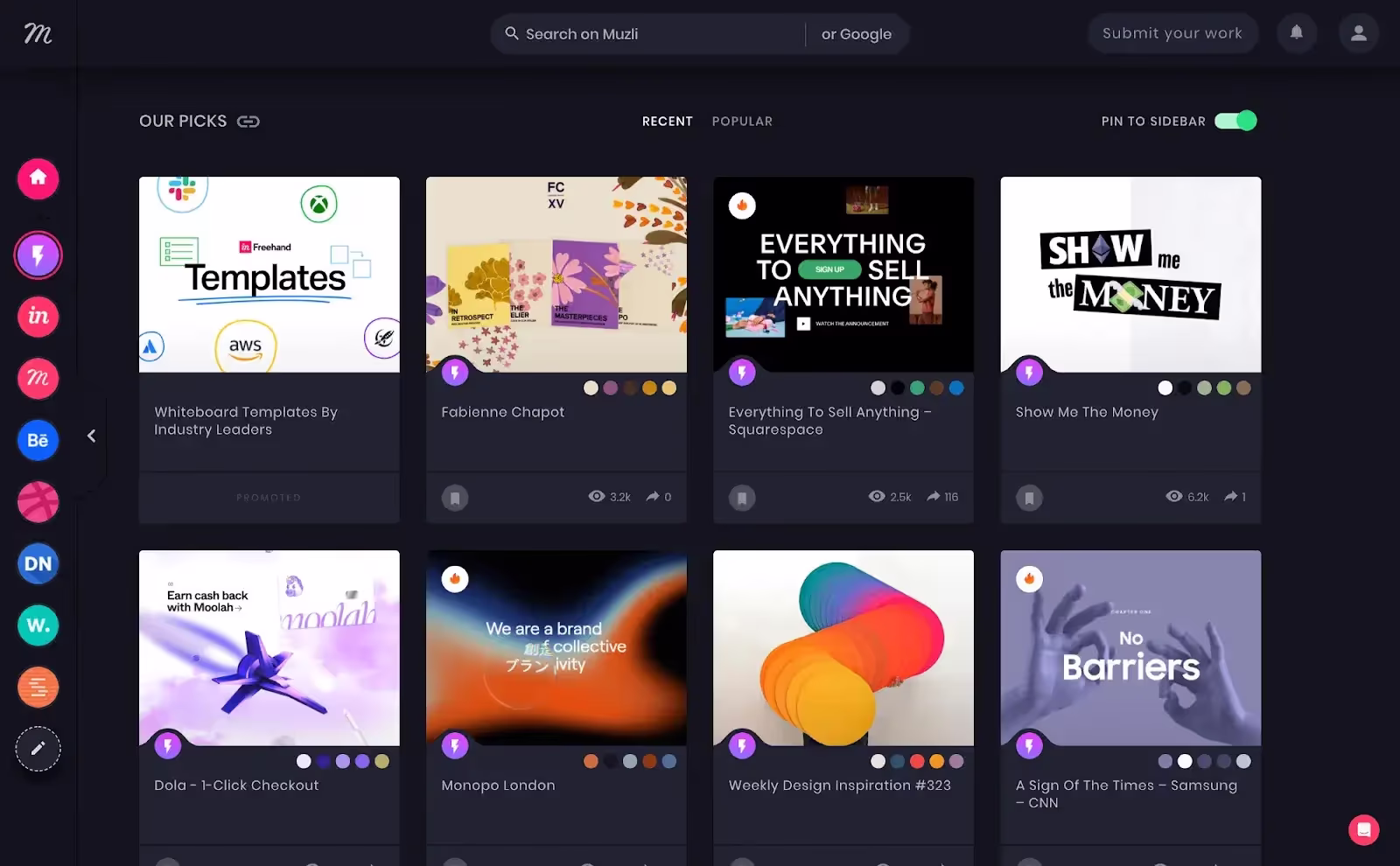Collapse the sidebar with left chevron
Image resolution: width=1400 pixels, height=866 pixels.
tap(91, 436)
